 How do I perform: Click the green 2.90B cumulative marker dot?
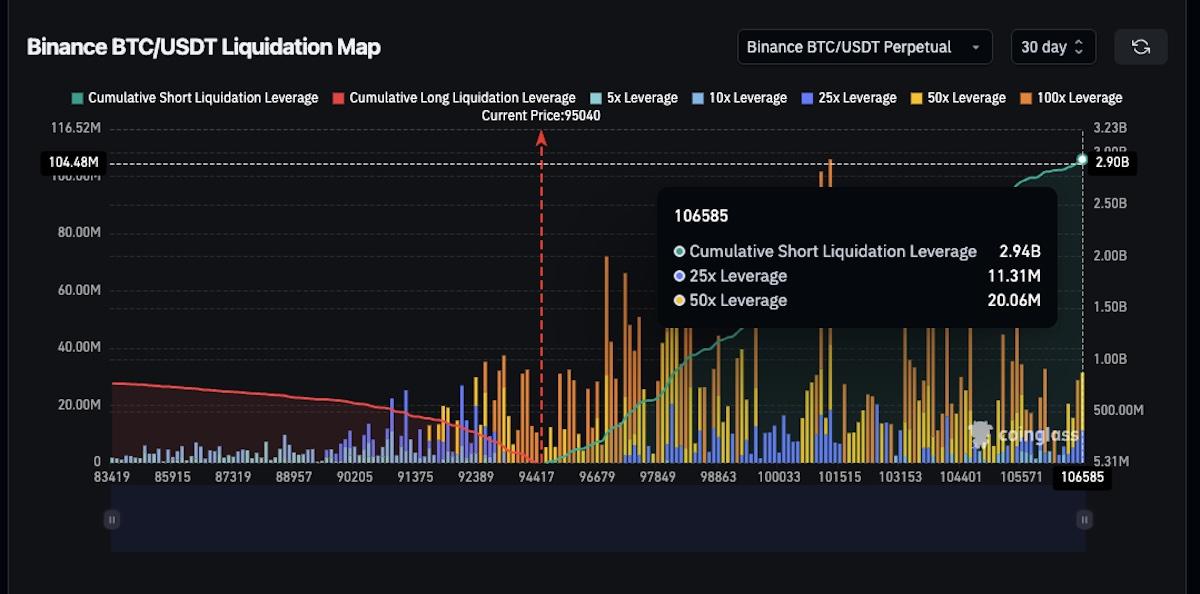(x=1082, y=158)
